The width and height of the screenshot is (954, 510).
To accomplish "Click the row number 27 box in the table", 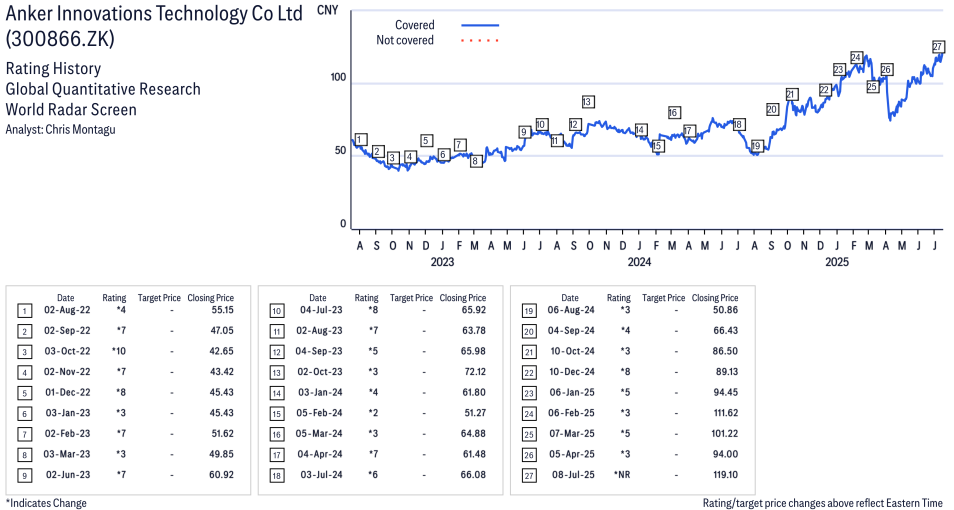I will click(529, 475).
